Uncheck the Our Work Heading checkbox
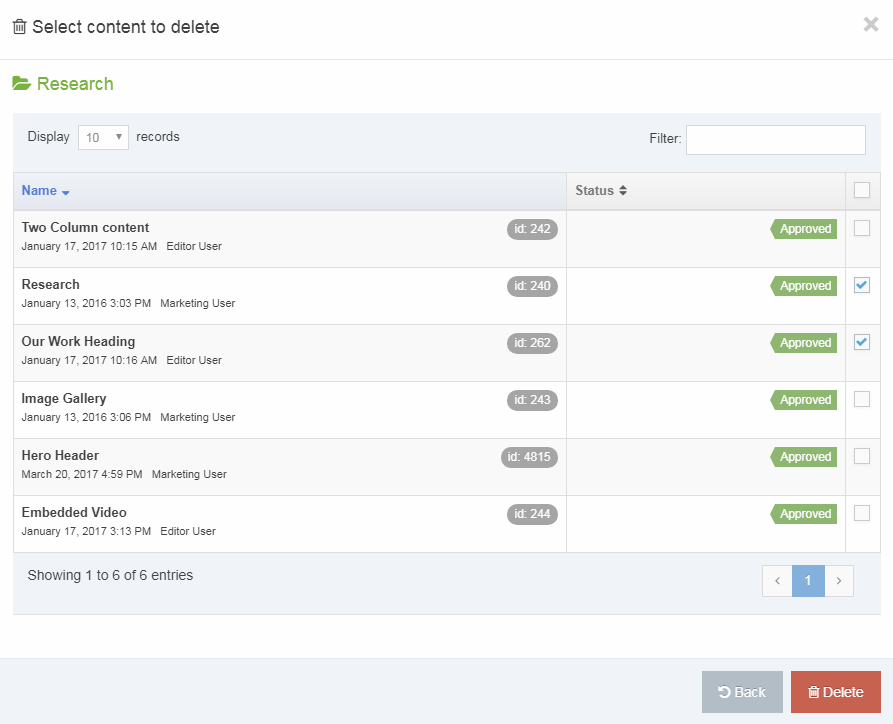This screenshot has height=724, width=893. (x=862, y=342)
